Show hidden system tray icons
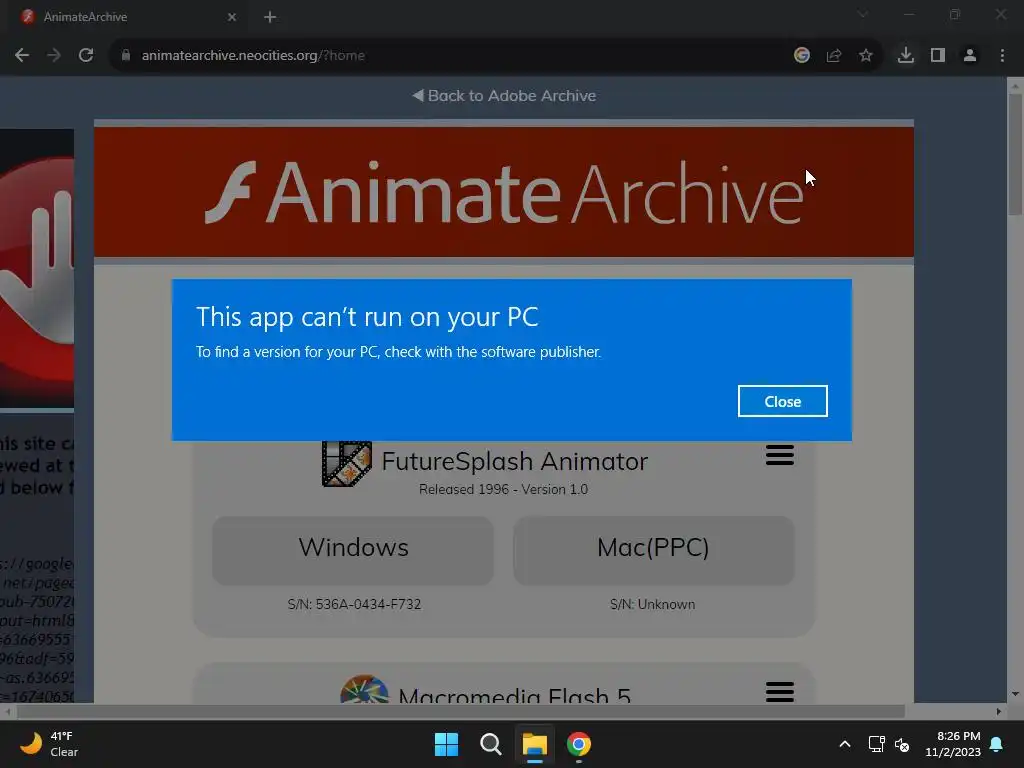 [x=844, y=744]
